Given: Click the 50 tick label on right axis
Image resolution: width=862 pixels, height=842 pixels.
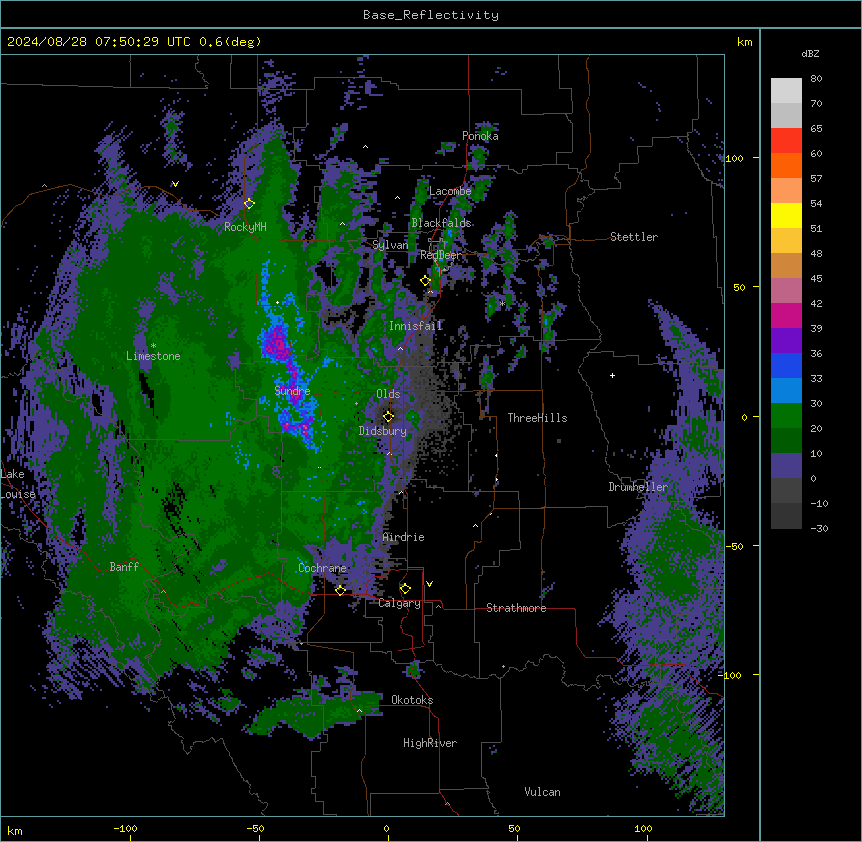Looking at the screenshot, I should click(739, 287).
